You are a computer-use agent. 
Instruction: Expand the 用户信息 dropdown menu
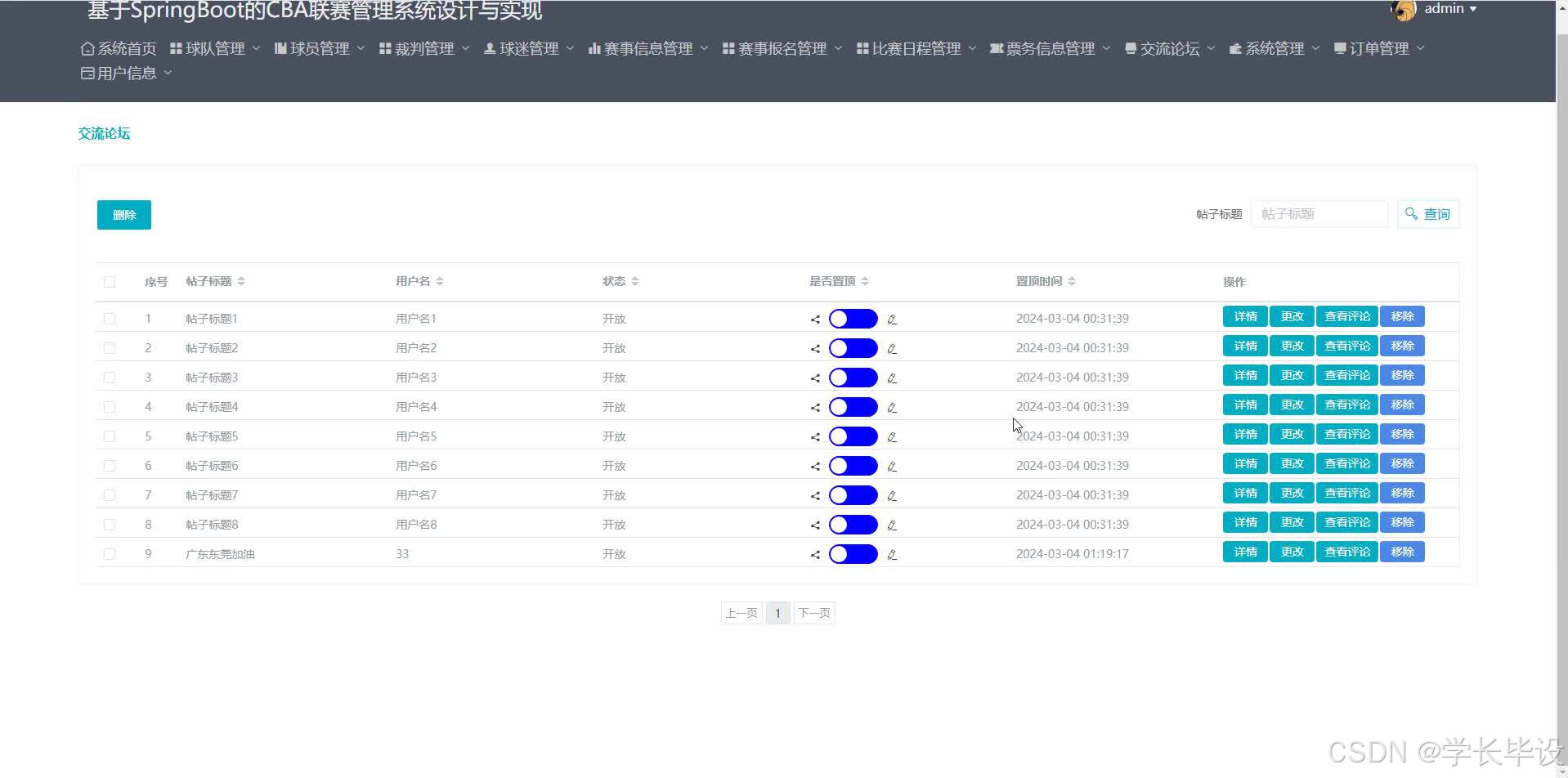click(127, 74)
